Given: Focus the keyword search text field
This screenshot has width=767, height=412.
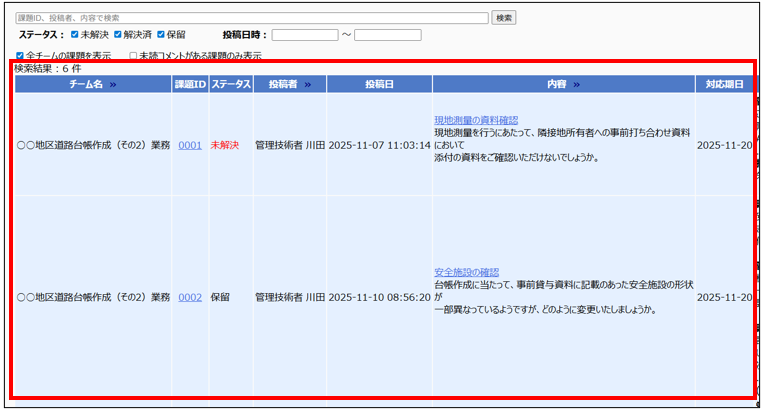Looking at the screenshot, I should point(251,18).
